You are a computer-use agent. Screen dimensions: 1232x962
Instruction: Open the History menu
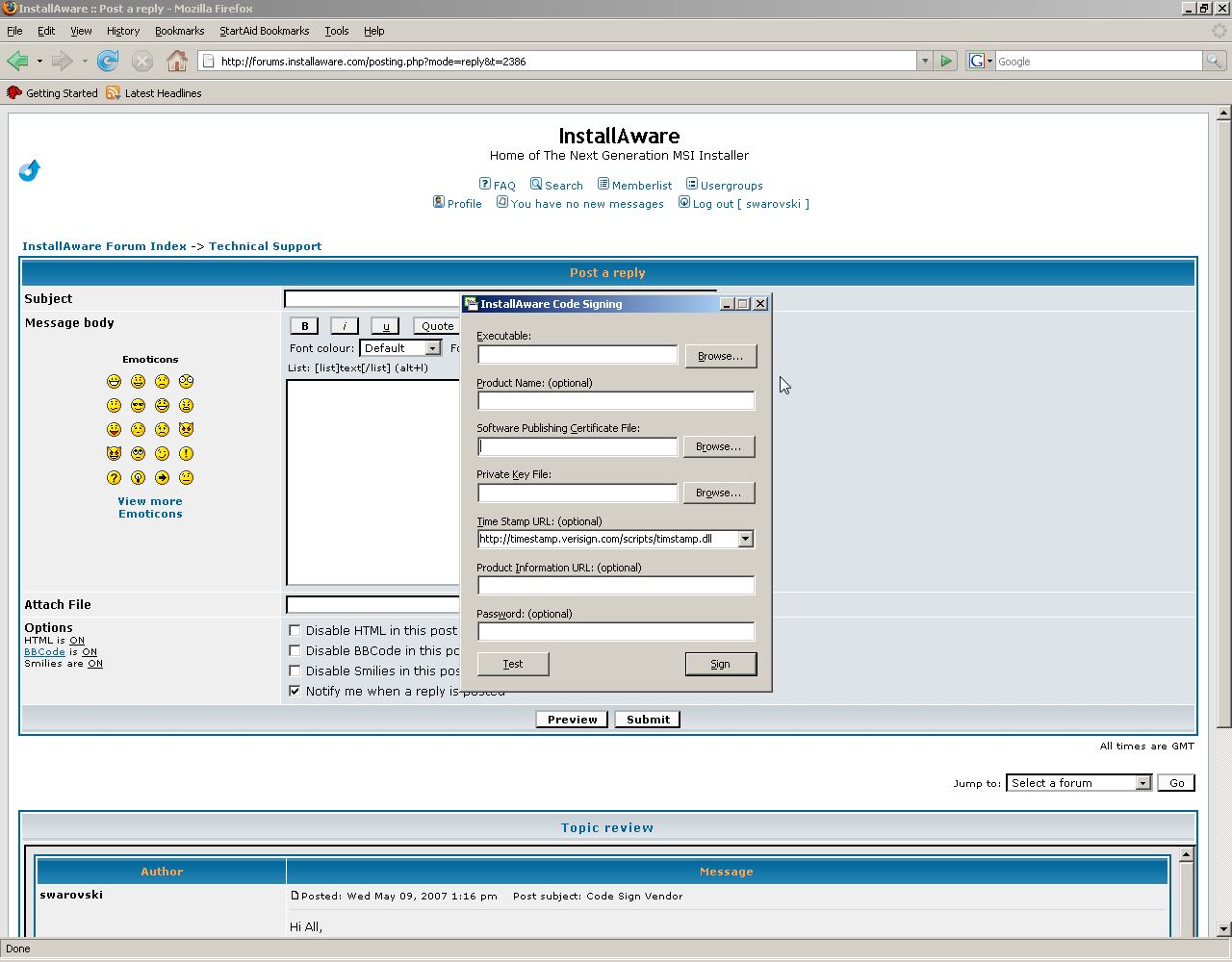(123, 31)
